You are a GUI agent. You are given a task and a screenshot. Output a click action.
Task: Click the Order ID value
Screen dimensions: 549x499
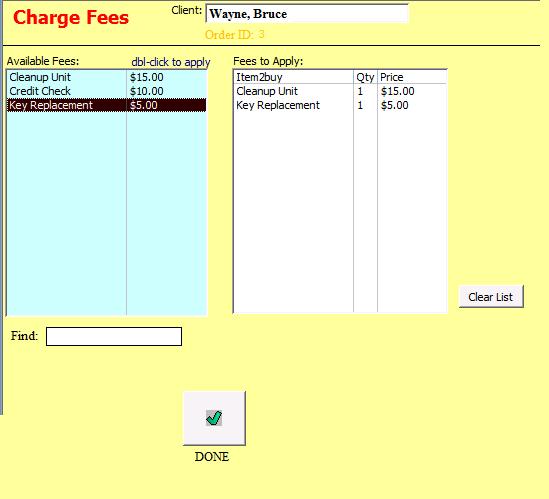click(261, 34)
